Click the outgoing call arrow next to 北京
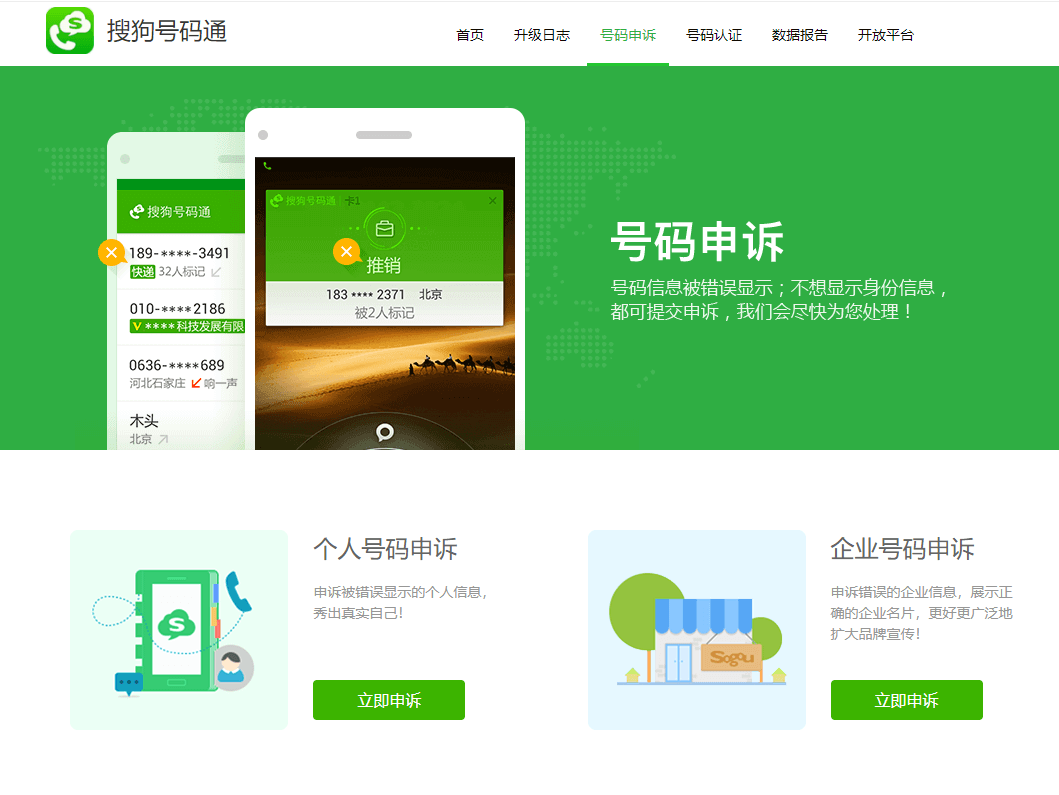This screenshot has height=795, width=1059. (x=163, y=439)
